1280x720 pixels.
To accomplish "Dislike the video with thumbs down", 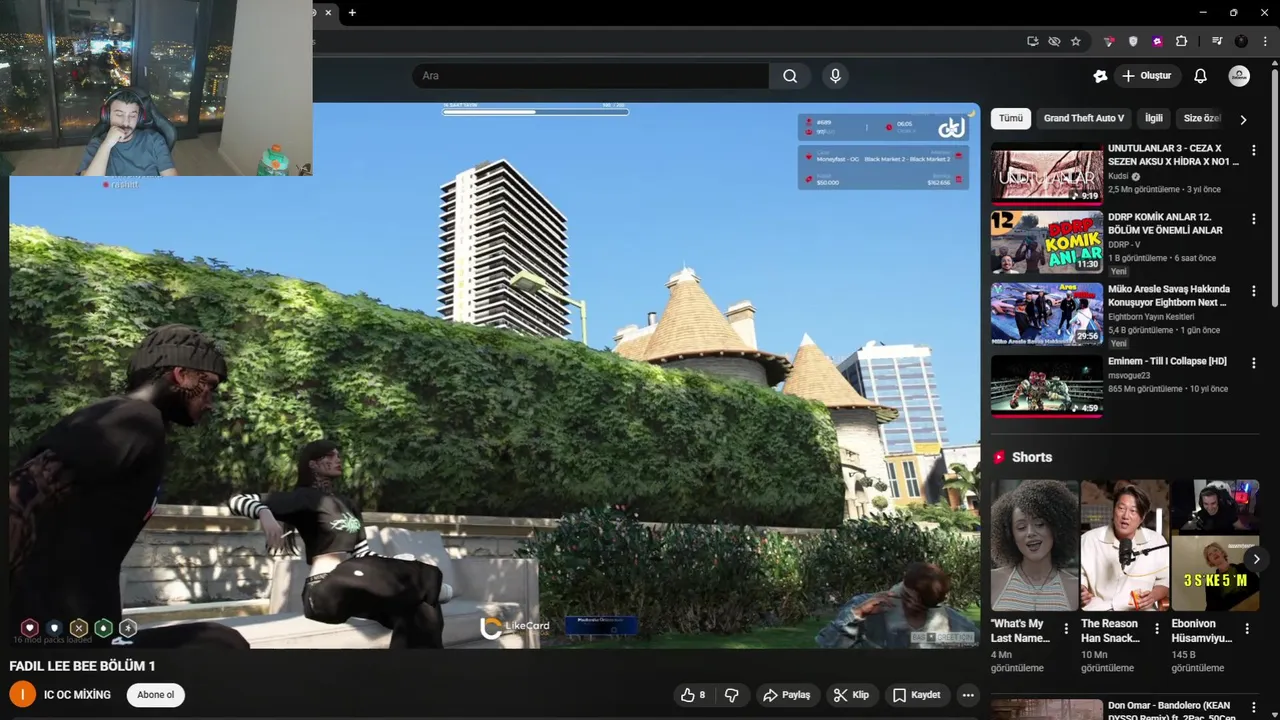I will click(732, 695).
